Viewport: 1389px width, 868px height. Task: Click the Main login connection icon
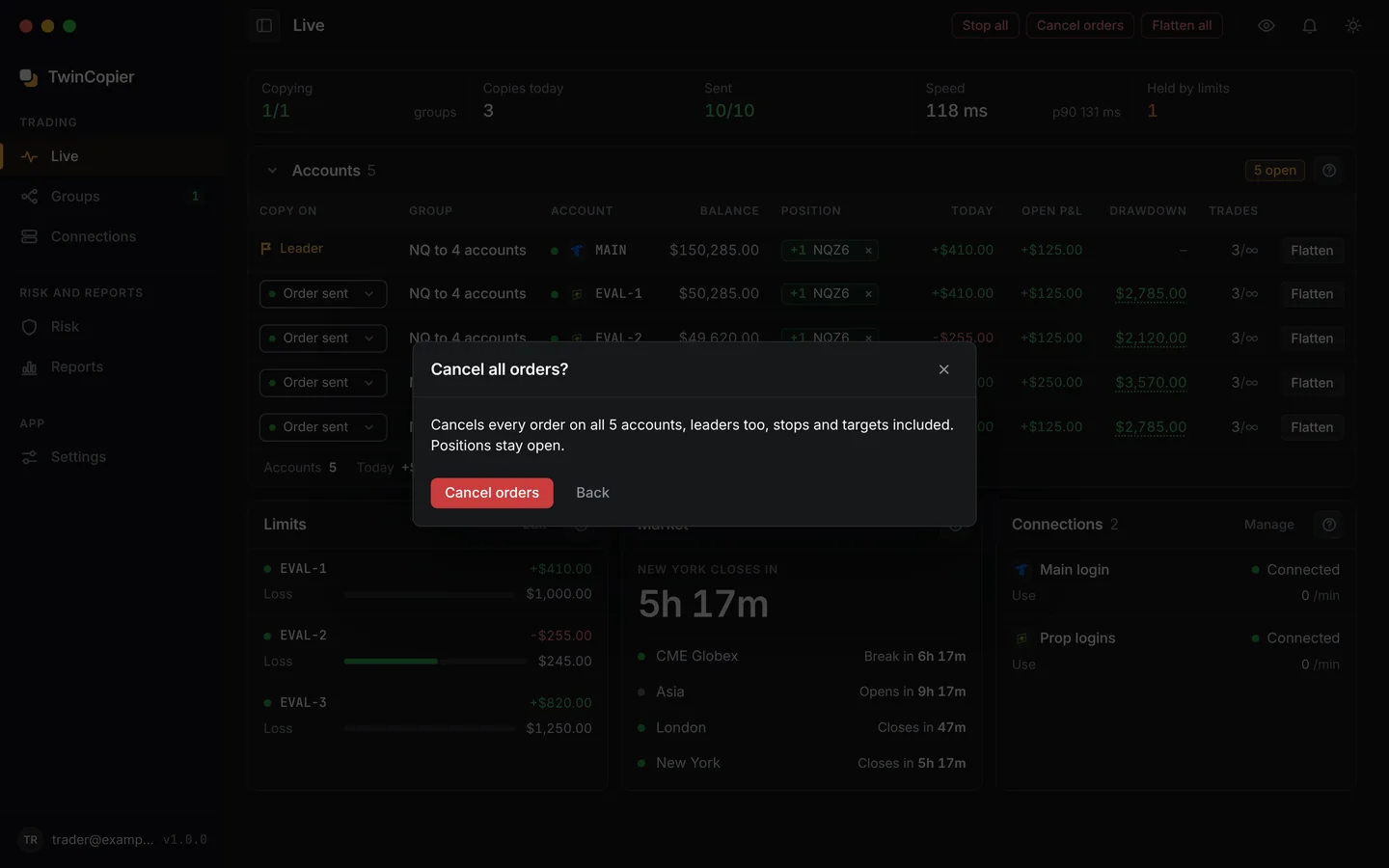coord(1021,570)
